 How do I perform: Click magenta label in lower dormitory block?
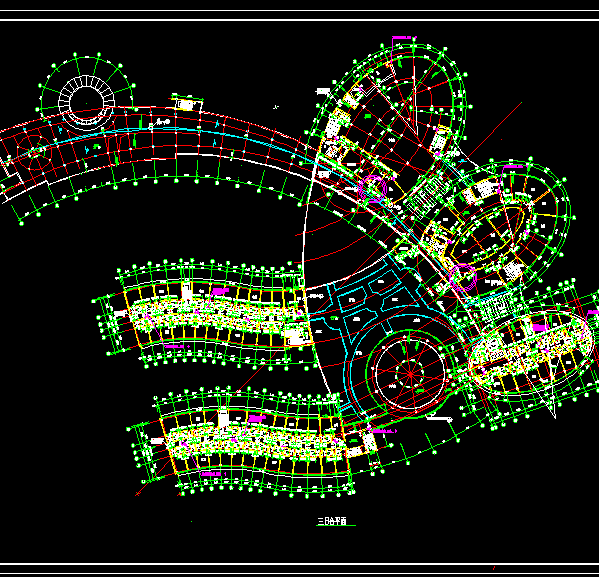(257, 418)
